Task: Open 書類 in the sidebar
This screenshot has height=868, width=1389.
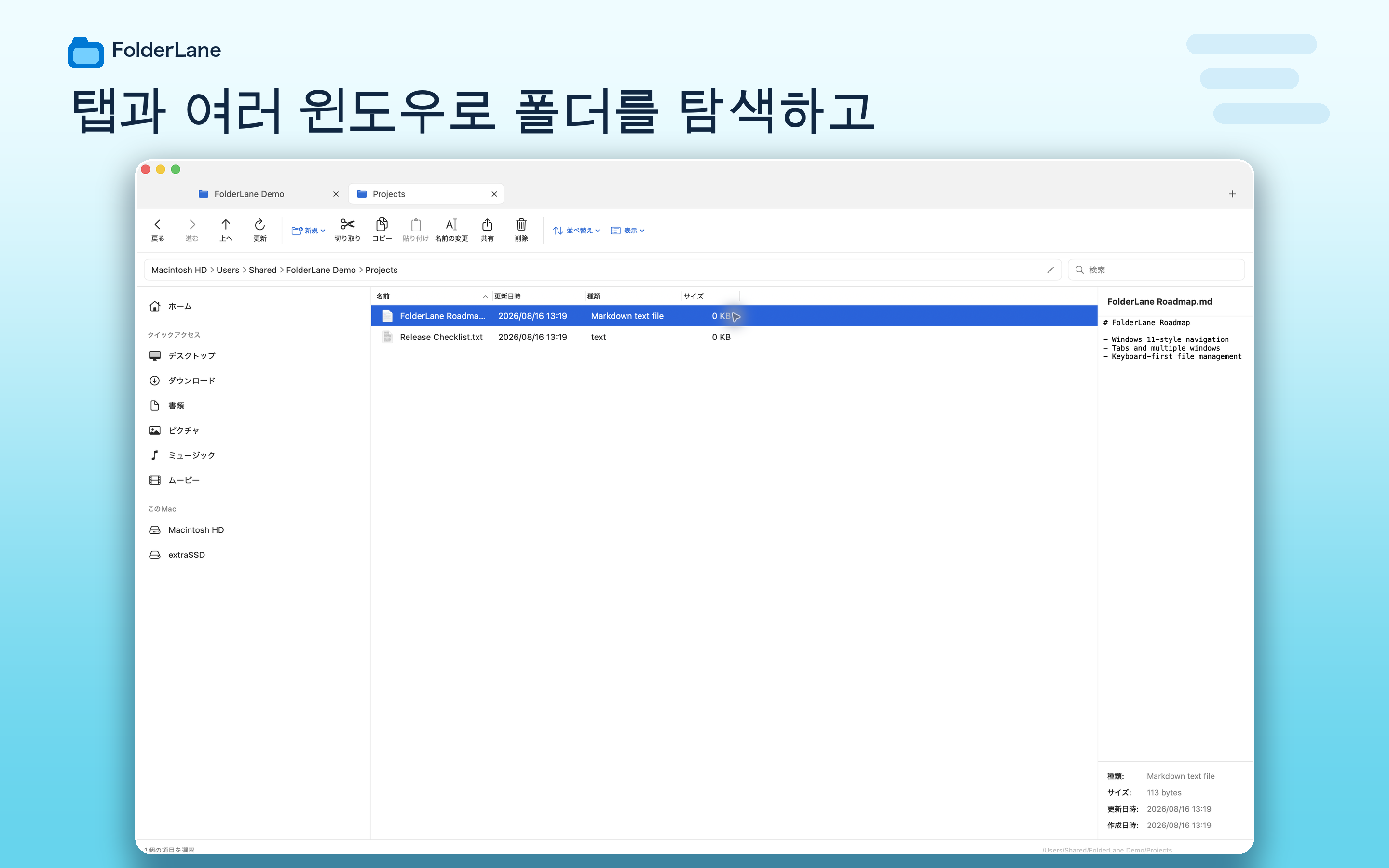Action: (253, 406)
